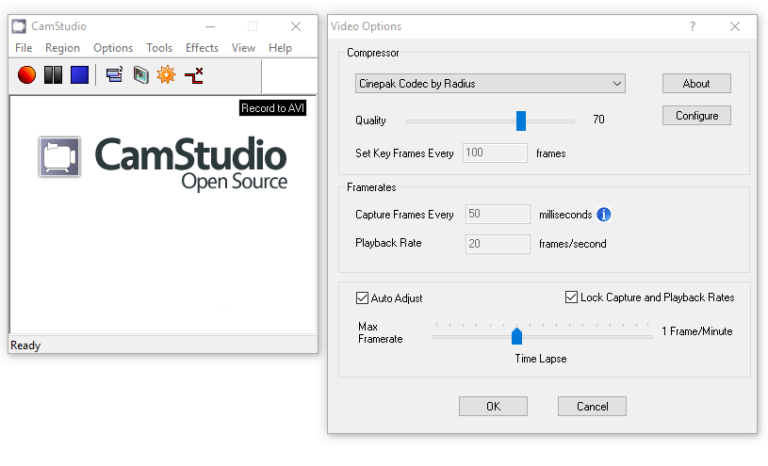
Task: Disable Lock Capture and Playback Rates
Action: tap(571, 298)
